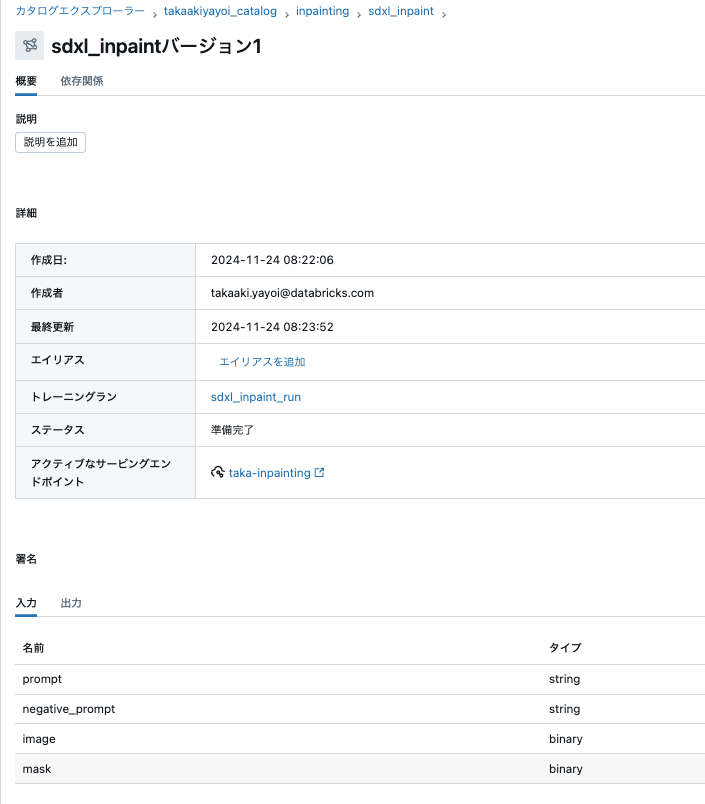705x804 pixels.
Task: Go to takaakiyayoi_catalog breadcrumb
Action: coord(220,11)
